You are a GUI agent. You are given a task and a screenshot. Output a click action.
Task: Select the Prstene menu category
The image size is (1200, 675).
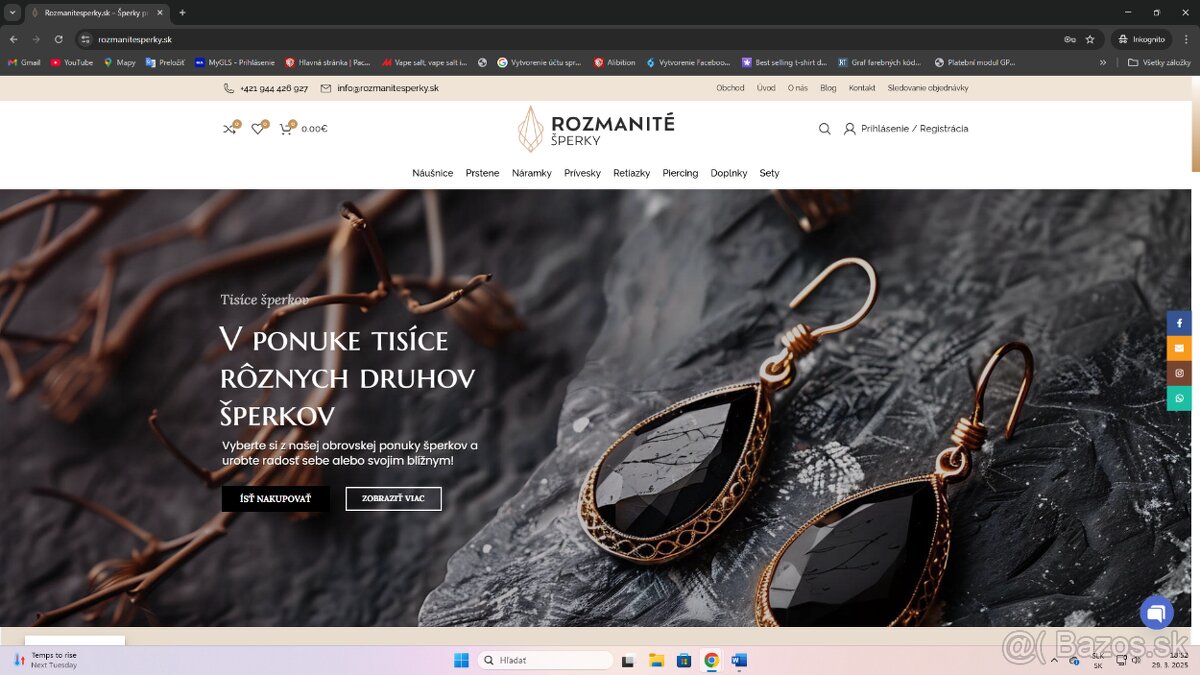[x=482, y=173]
